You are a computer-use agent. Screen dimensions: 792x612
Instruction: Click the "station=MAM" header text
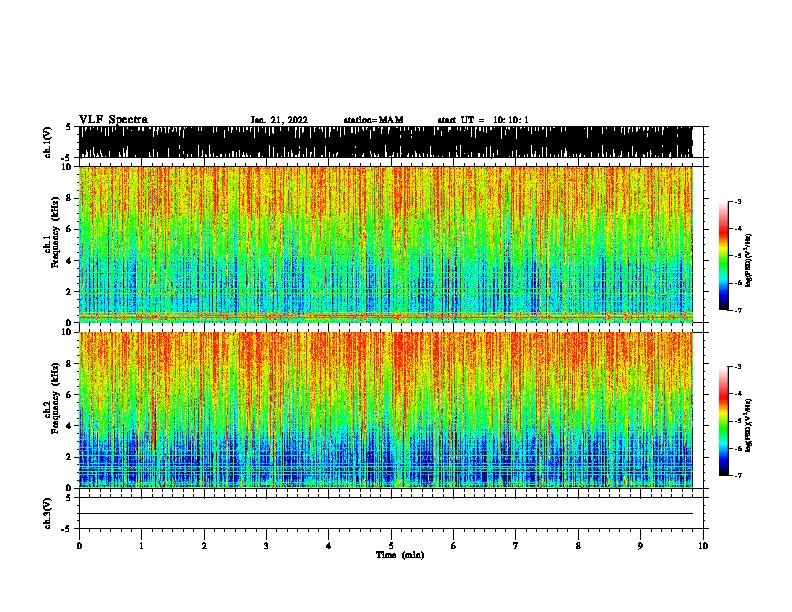(373, 120)
